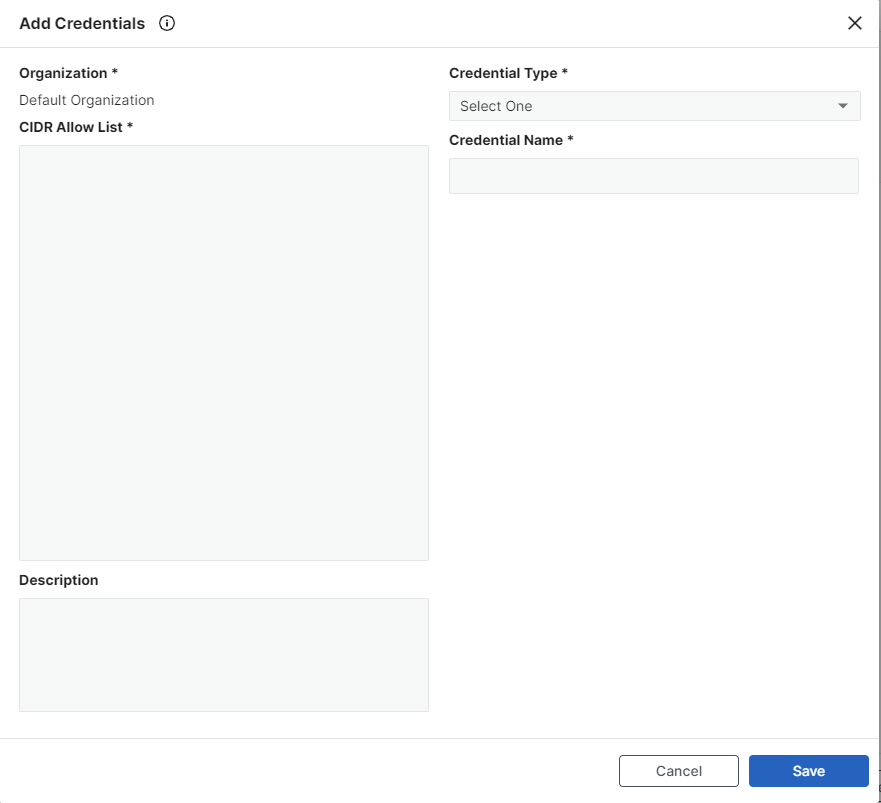Viewport: 881px width, 803px height.
Task: Click the asterisk next to Credential Type
Action: 565,73
